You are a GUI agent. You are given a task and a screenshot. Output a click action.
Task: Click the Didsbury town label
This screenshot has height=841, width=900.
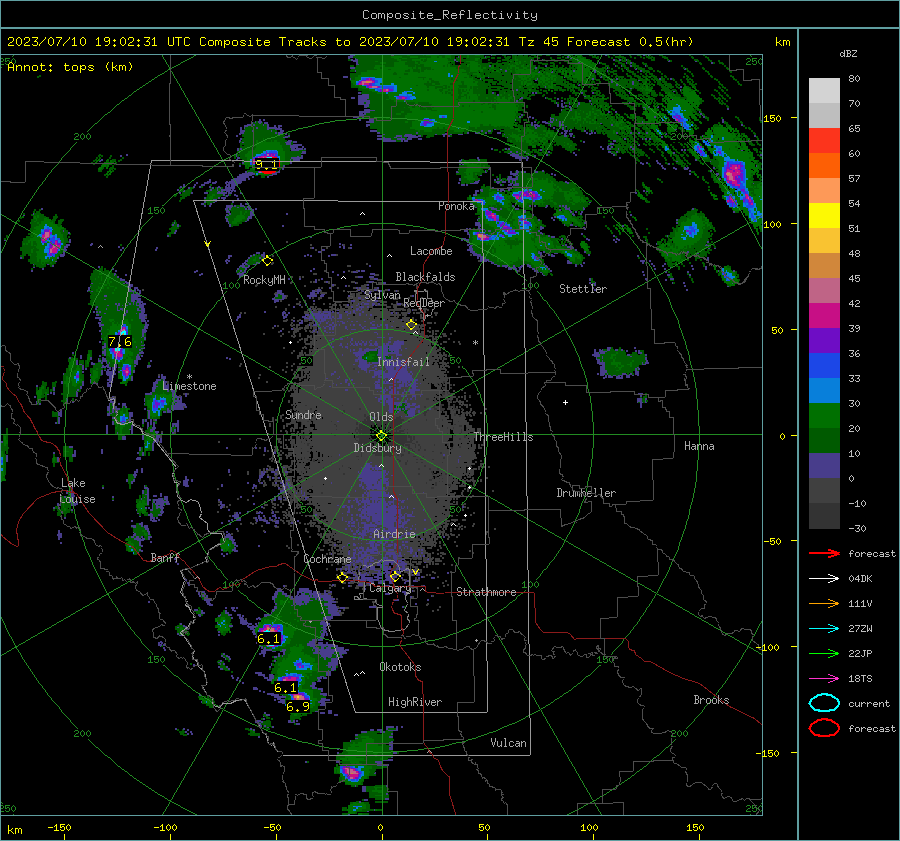(x=377, y=448)
